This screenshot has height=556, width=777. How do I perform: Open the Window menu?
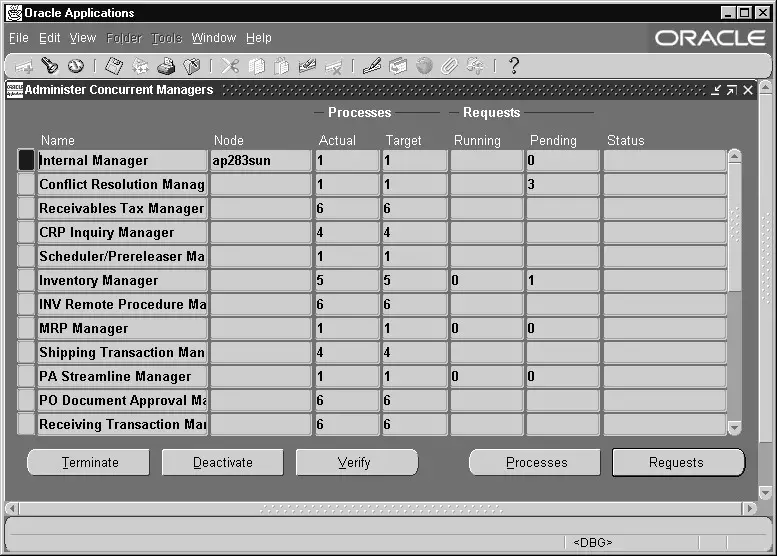click(x=214, y=38)
